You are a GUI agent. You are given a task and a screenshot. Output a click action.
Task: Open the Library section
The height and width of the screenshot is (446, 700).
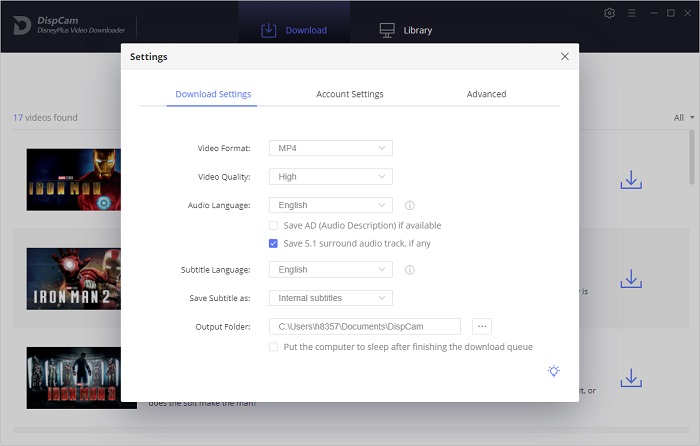[x=406, y=30]
